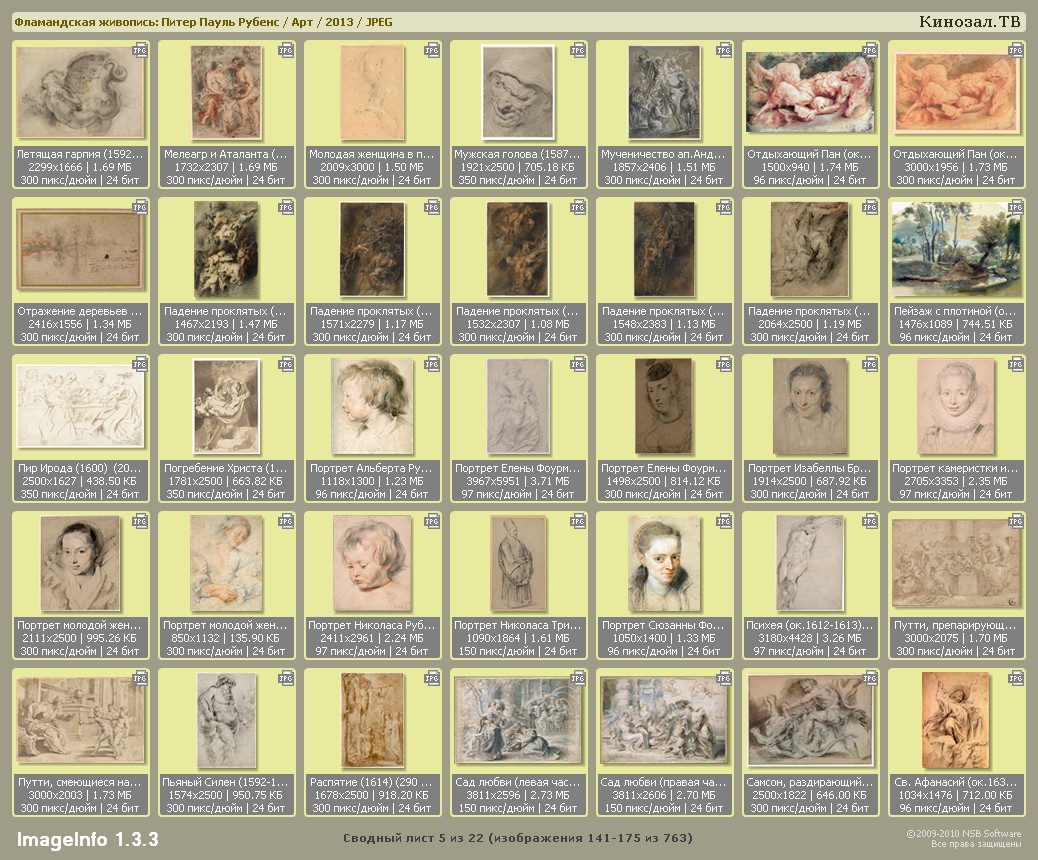Select Сад любви (левая часть) thumbnail
1038x860 pixels.
tap(518, 720)
